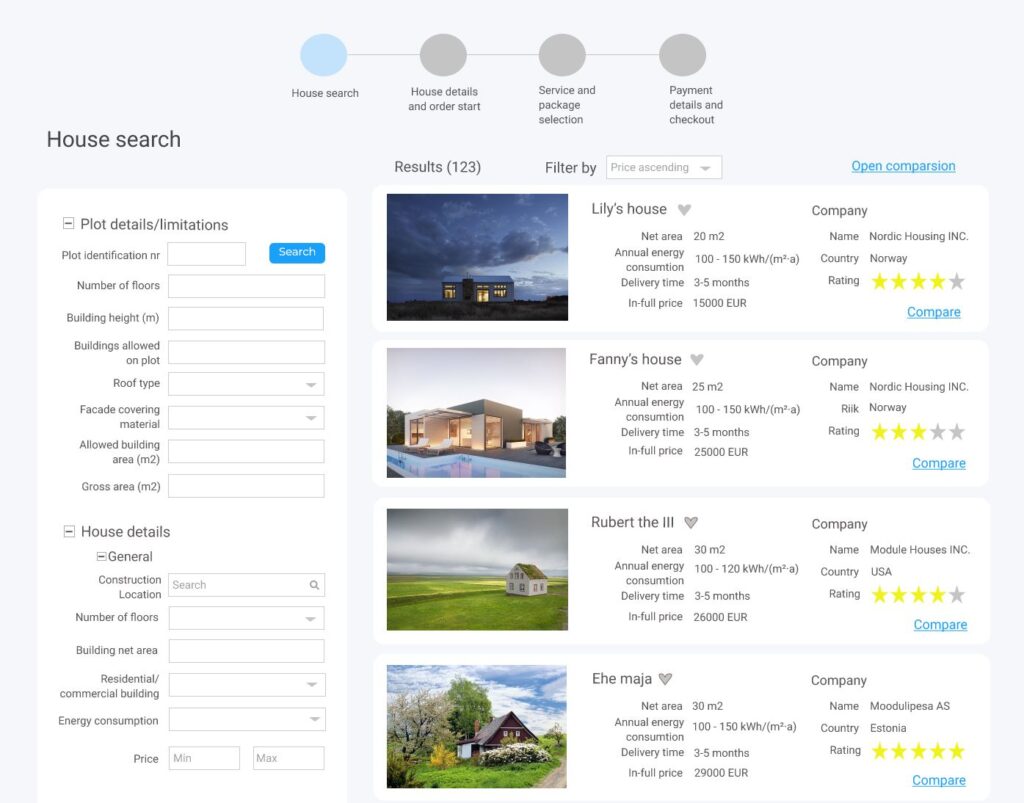
Task: Click the House search step circle
Action: click(324, 55)
